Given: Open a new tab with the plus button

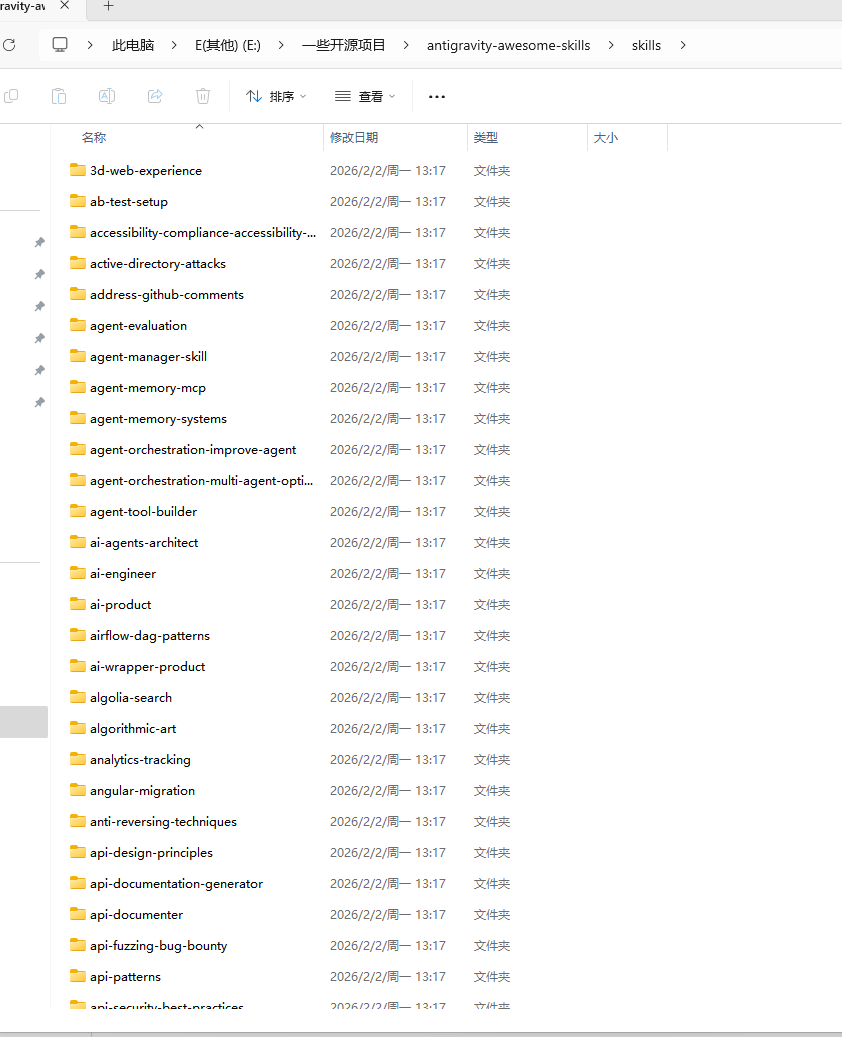Looking at the screenshot, I should (109, 6).
